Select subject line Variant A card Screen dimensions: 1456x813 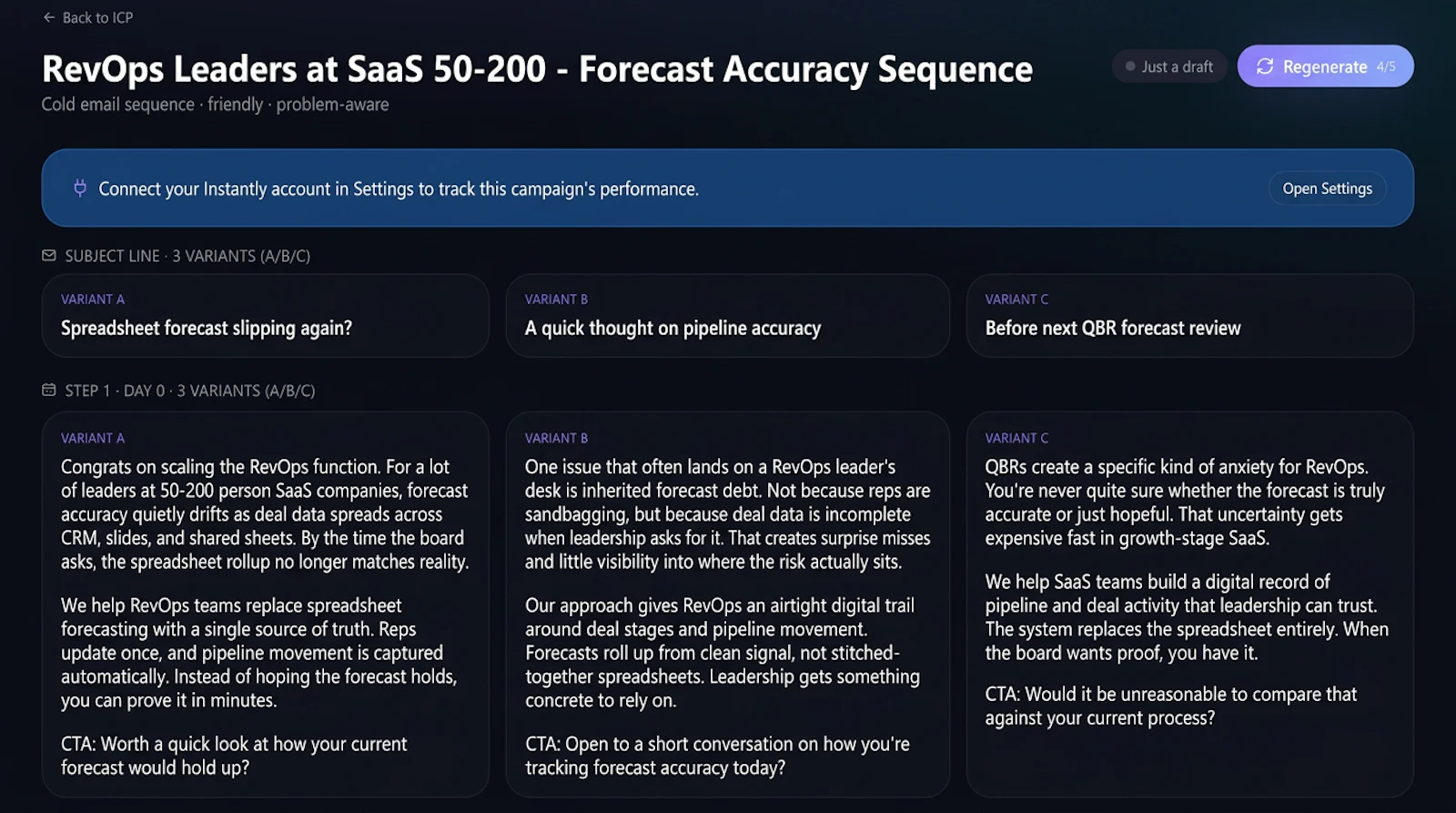point(265,316)
